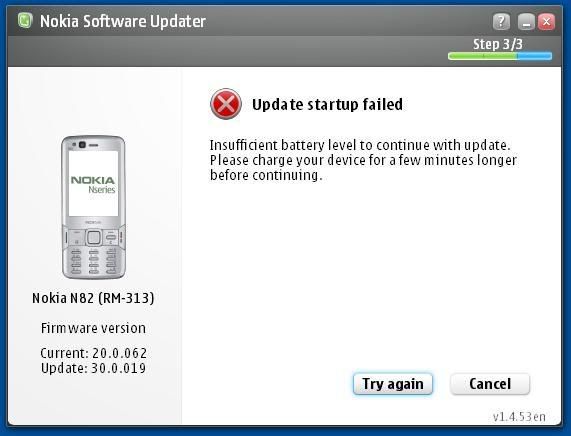
Task: Click the Firmware version label
Action: 93,328
